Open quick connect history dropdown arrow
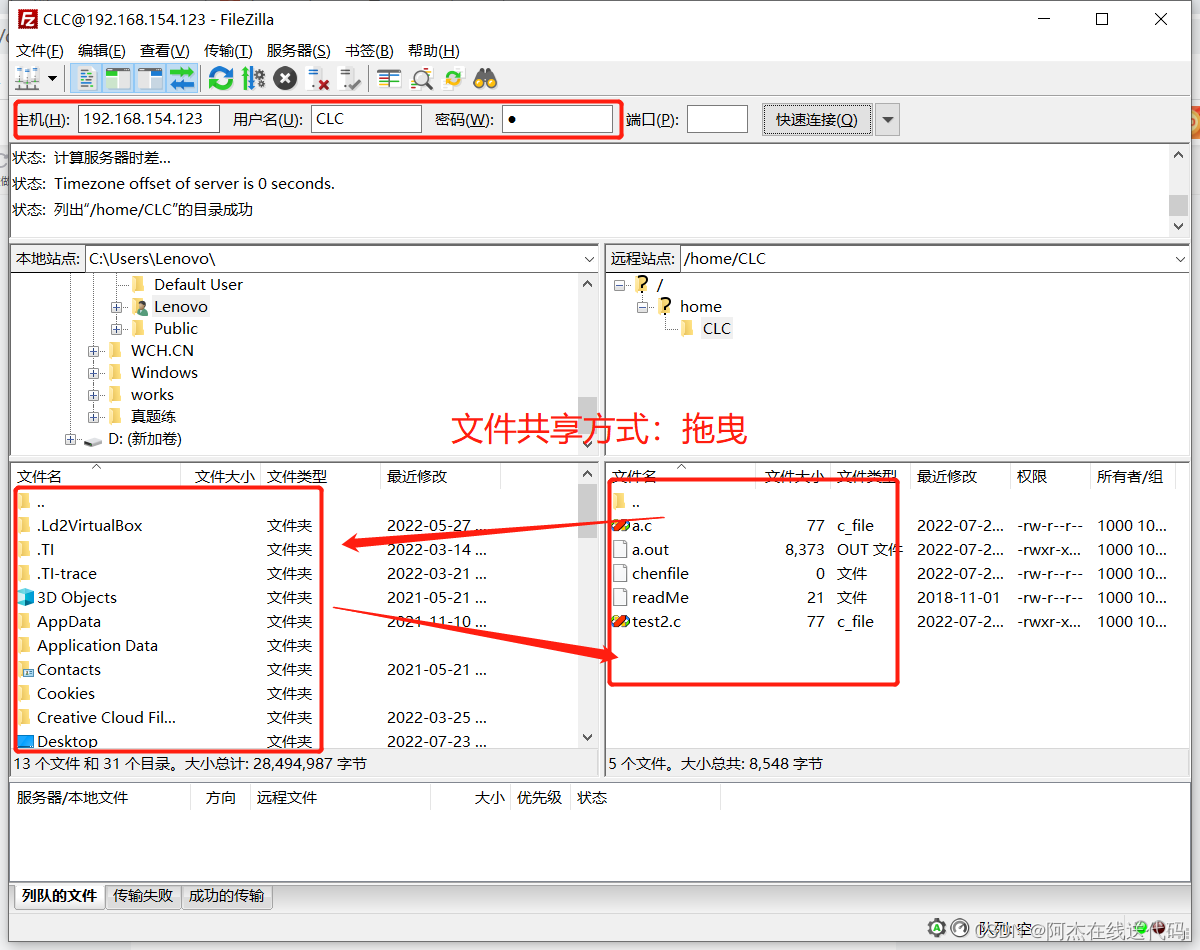1200x950 pixels. (x=888, y=120)
